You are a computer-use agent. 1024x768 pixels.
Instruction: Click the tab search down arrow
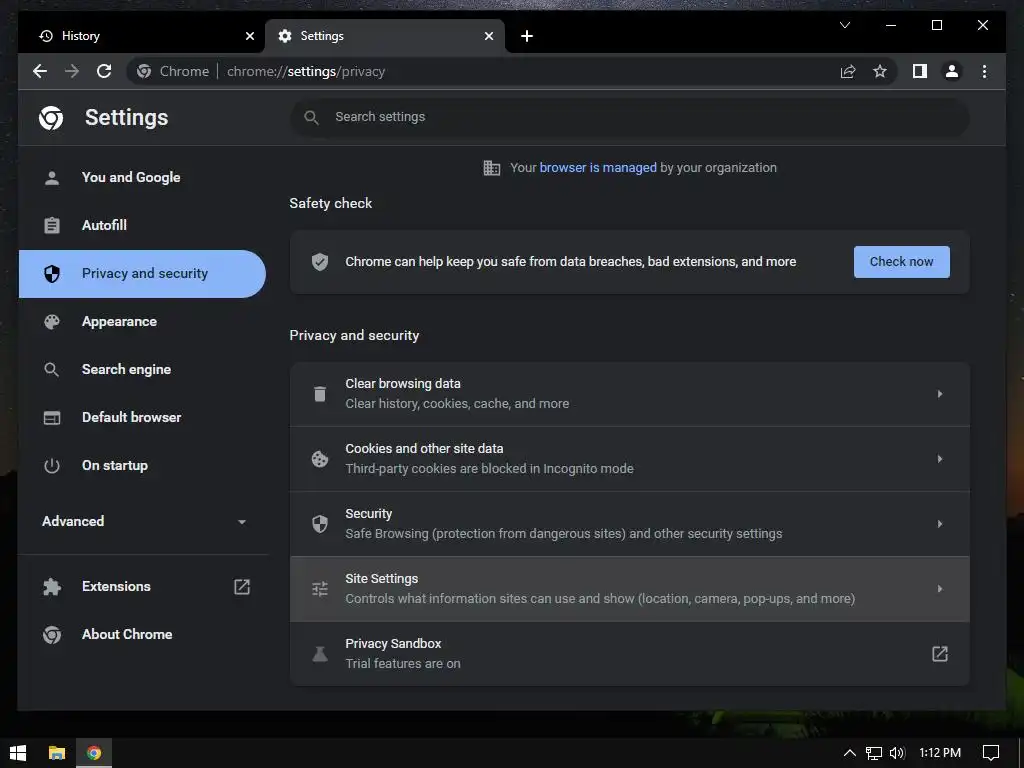(x=844, y=25)
